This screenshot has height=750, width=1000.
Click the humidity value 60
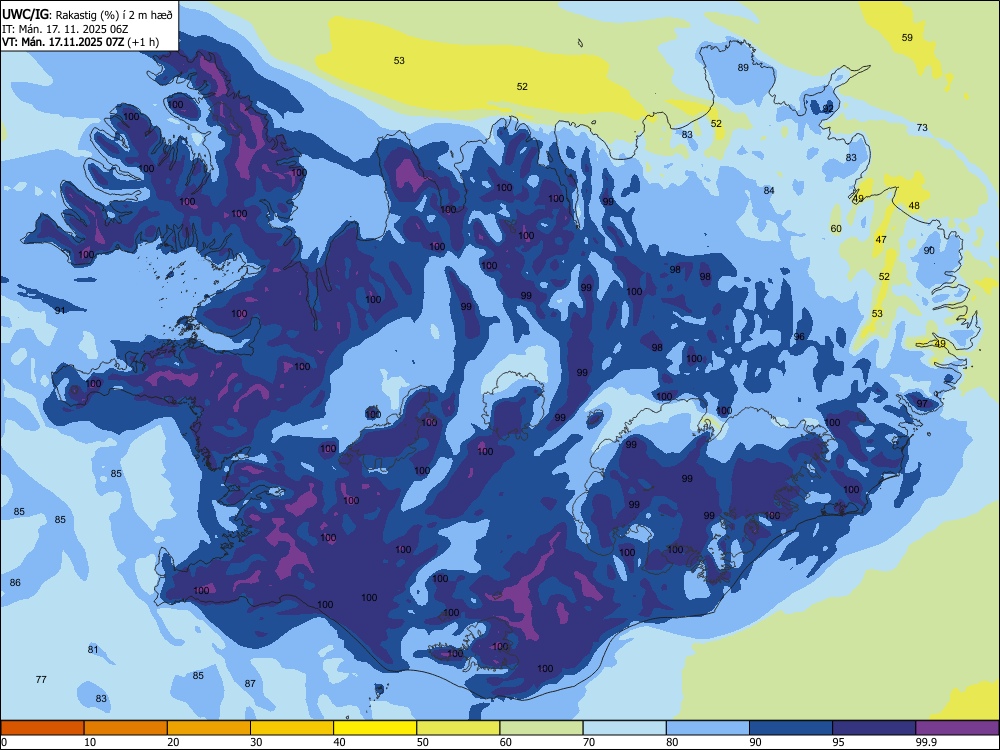click(836, 228)
